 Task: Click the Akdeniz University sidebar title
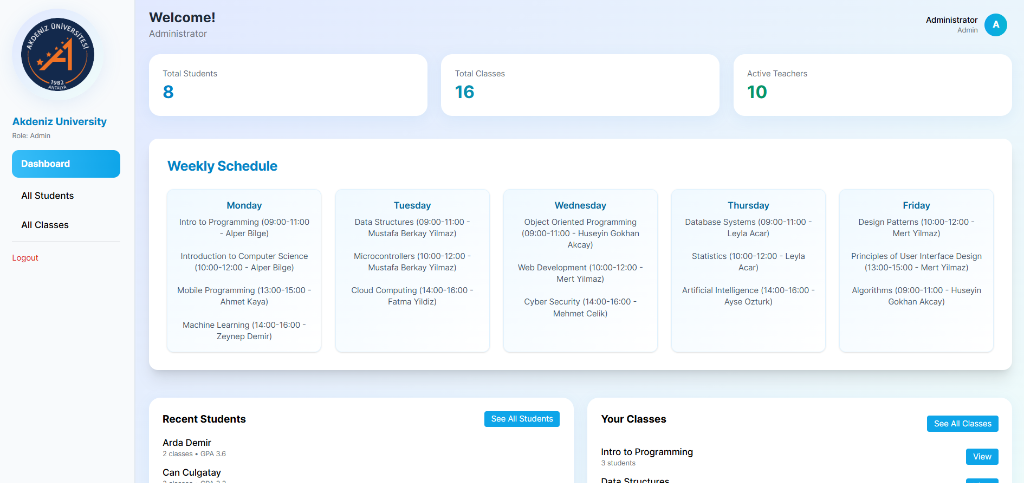(59, 121)
